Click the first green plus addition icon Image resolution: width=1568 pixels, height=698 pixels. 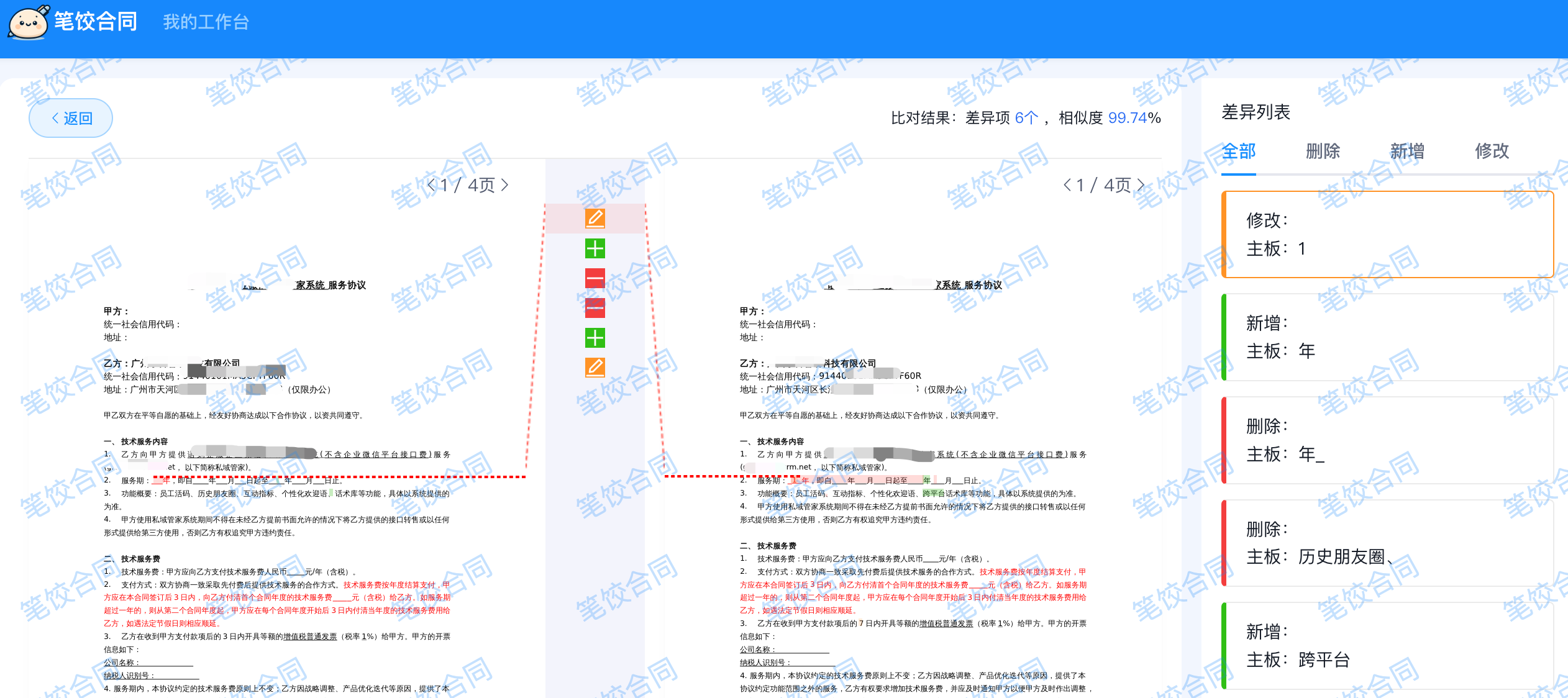595,248
